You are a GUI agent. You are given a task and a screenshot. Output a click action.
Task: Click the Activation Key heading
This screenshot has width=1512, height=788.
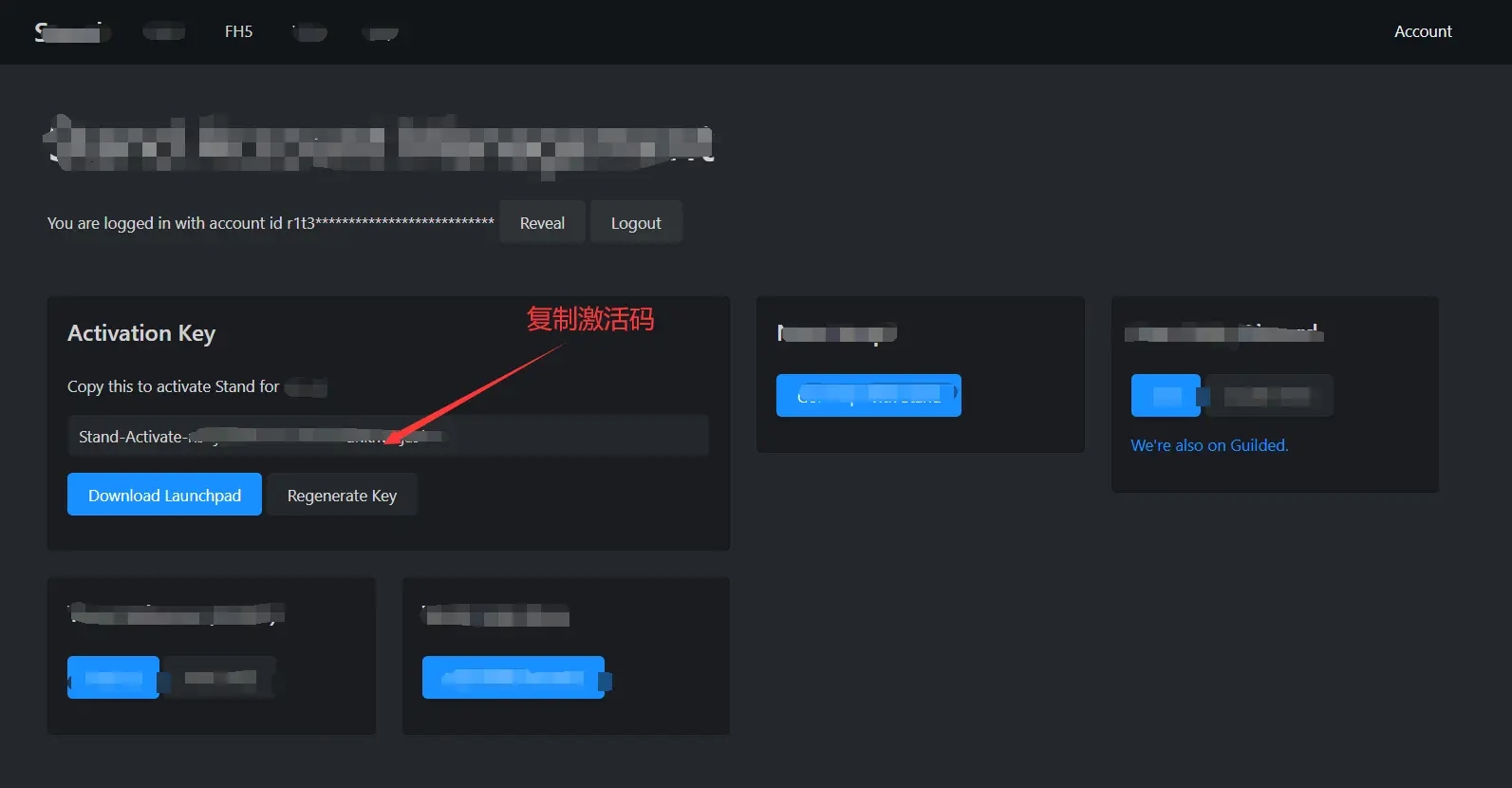(141, 333)
